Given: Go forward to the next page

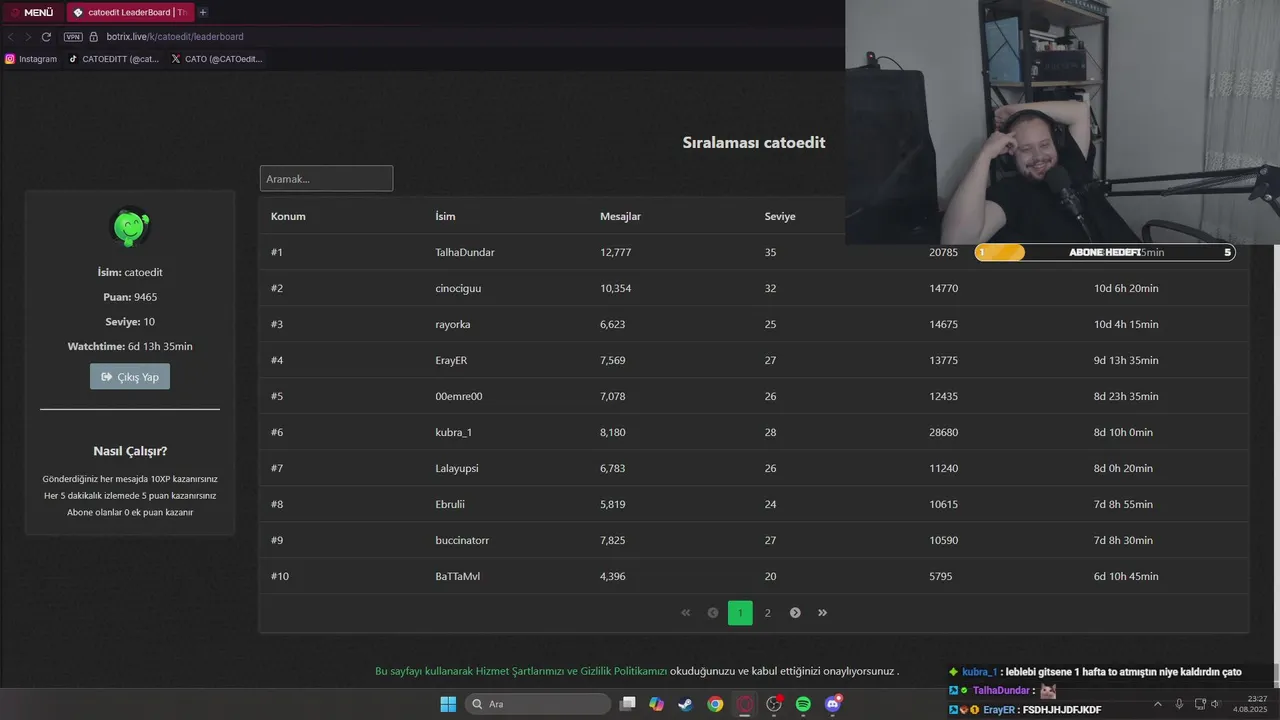Looking at the screenshot, I should click(28, 37).
